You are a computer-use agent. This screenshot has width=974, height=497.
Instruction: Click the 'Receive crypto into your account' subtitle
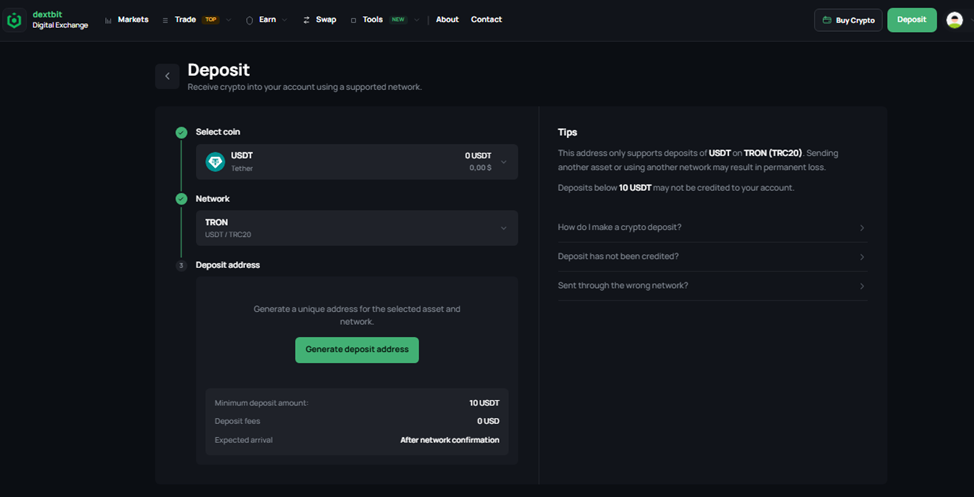click(305, 88)
